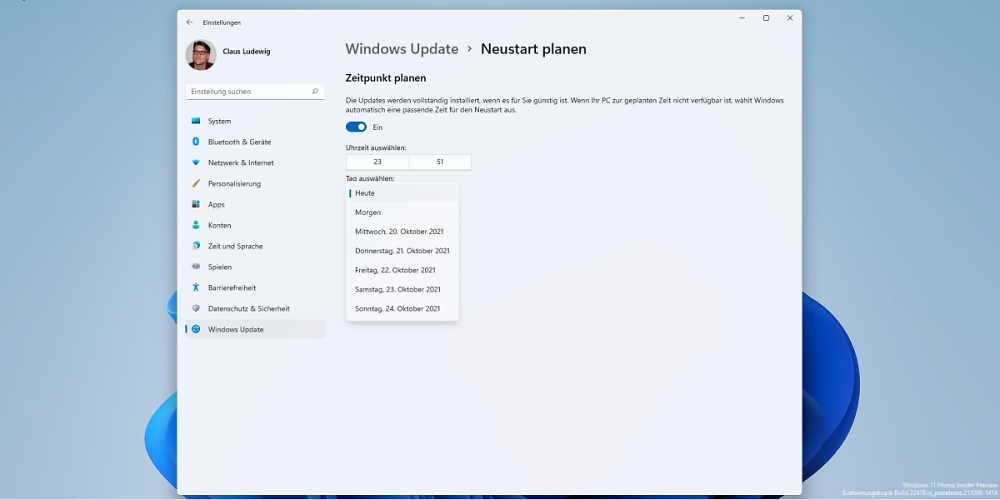The image size is (1000, 500).
Task: Open Konten label in sidebar
Action: (x=219, y=225)
